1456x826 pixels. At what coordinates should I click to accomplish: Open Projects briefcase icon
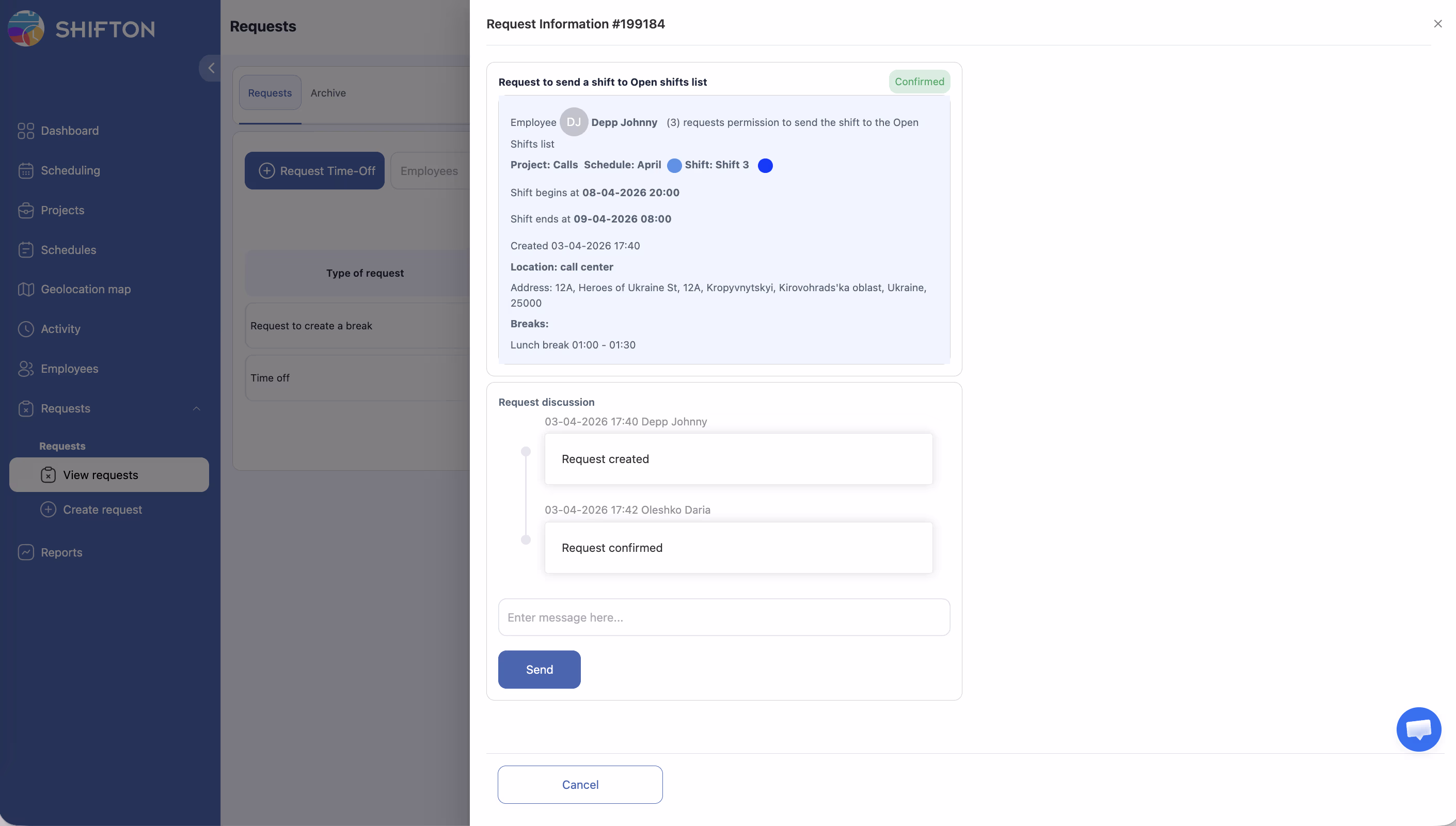25,211
